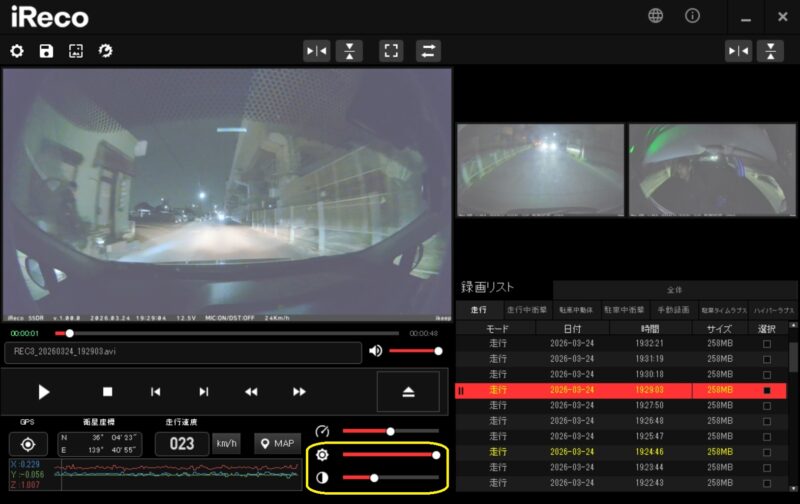The image size is (800, 504).
Task: Open the info icon in title bar
Action: pos(692,16)
